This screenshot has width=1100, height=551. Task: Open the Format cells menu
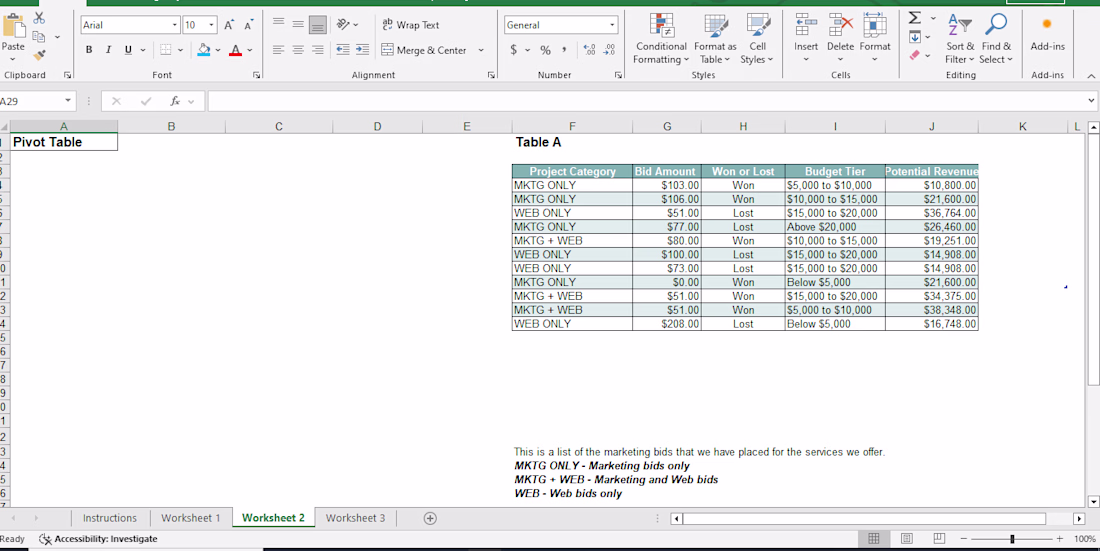click(875, 39)
